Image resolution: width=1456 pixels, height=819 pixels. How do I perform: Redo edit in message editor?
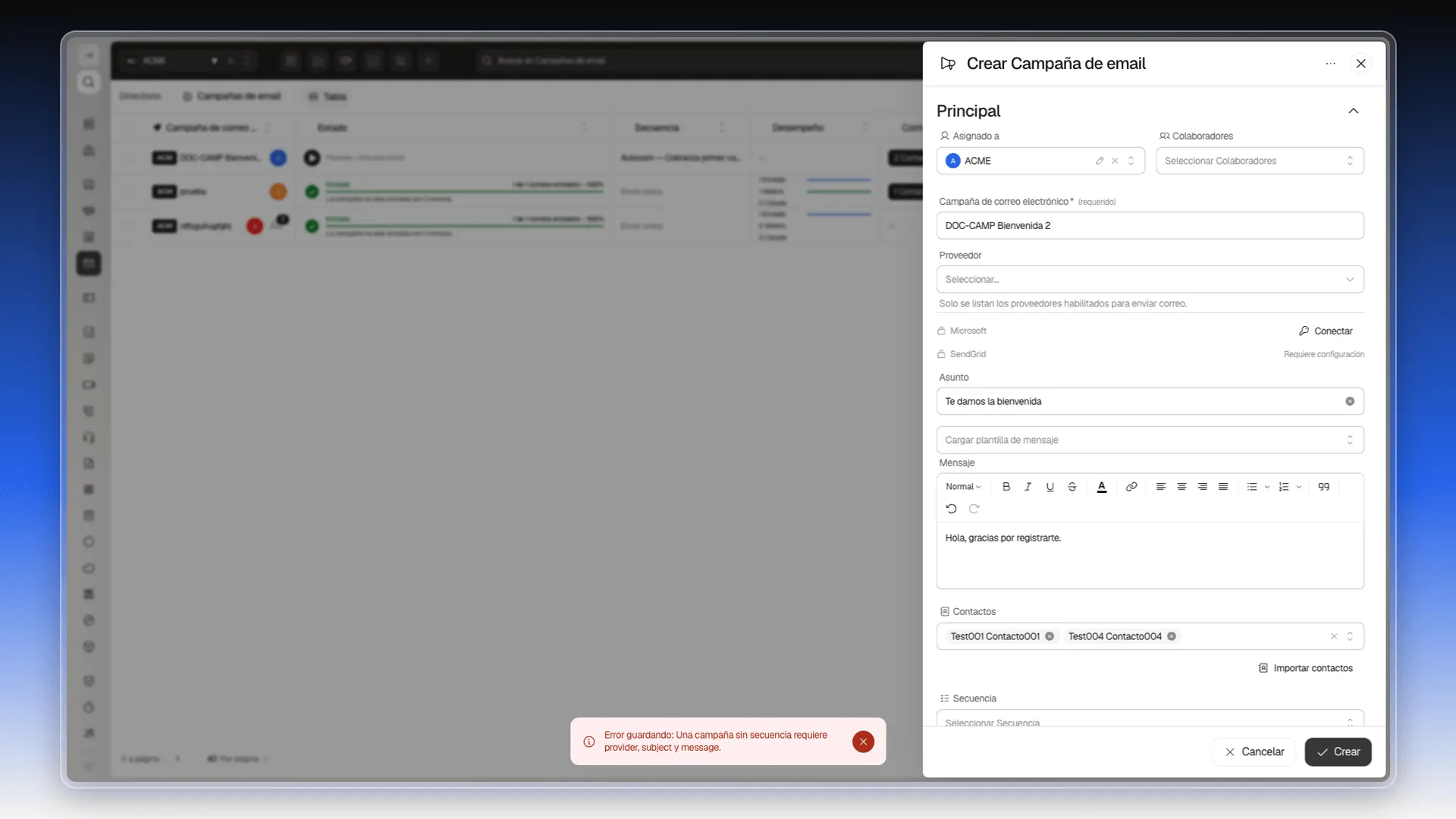974,509
